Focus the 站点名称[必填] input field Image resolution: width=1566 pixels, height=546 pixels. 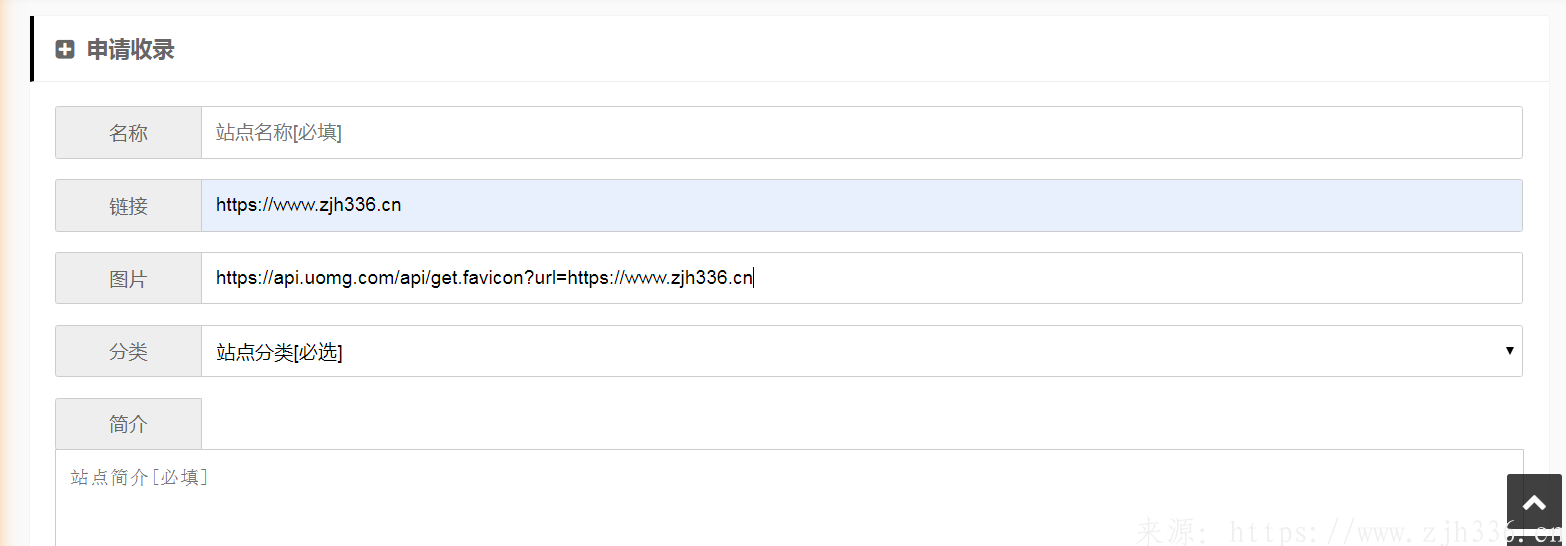[x=861, y=132]
